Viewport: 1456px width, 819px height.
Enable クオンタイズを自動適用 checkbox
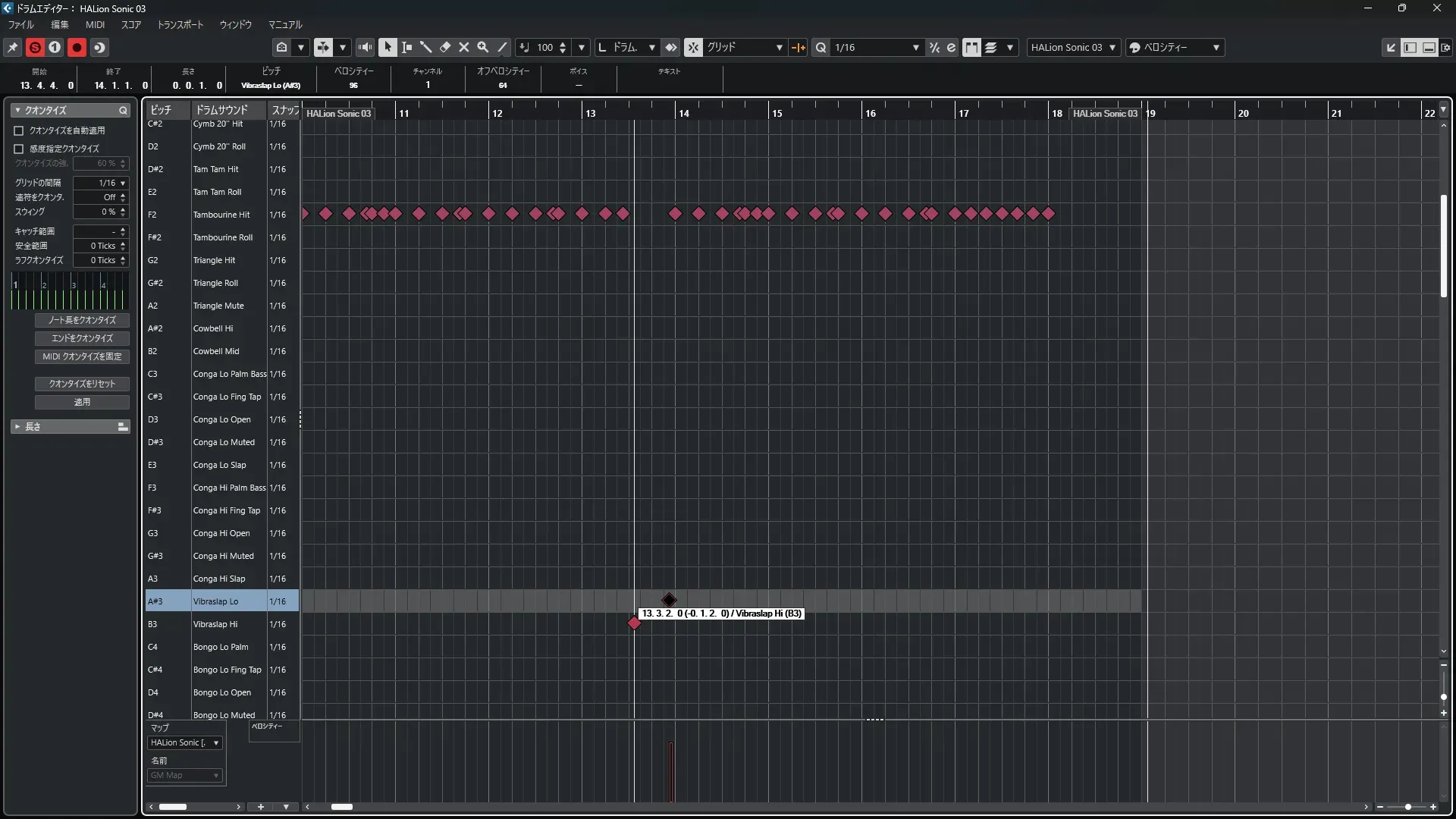coord(19,130)
